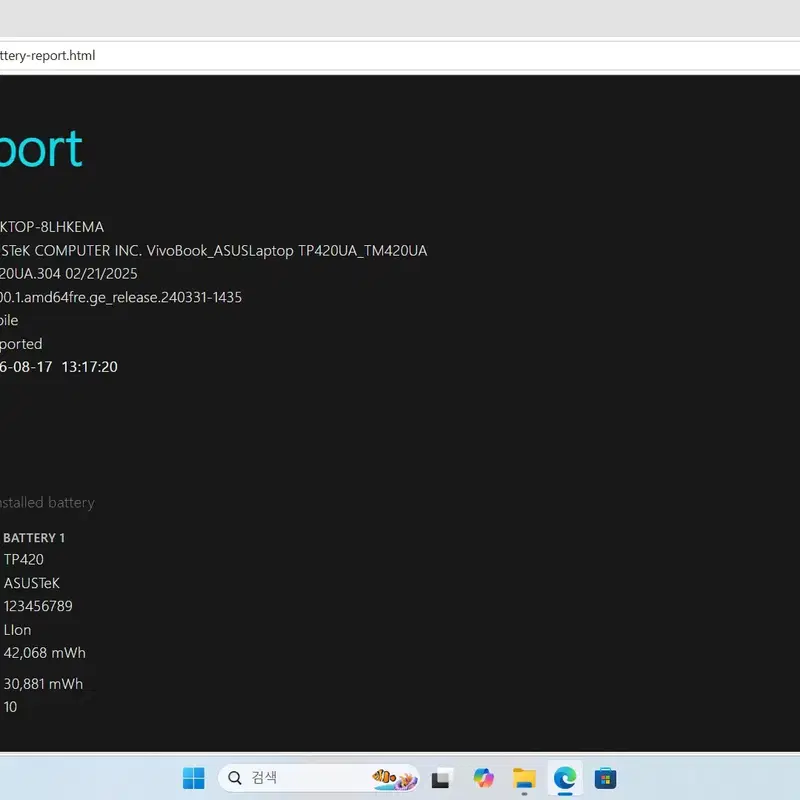Select the full charge capacity 30,881 mWh
Screen dimensions: 800x800
[43, 684]
